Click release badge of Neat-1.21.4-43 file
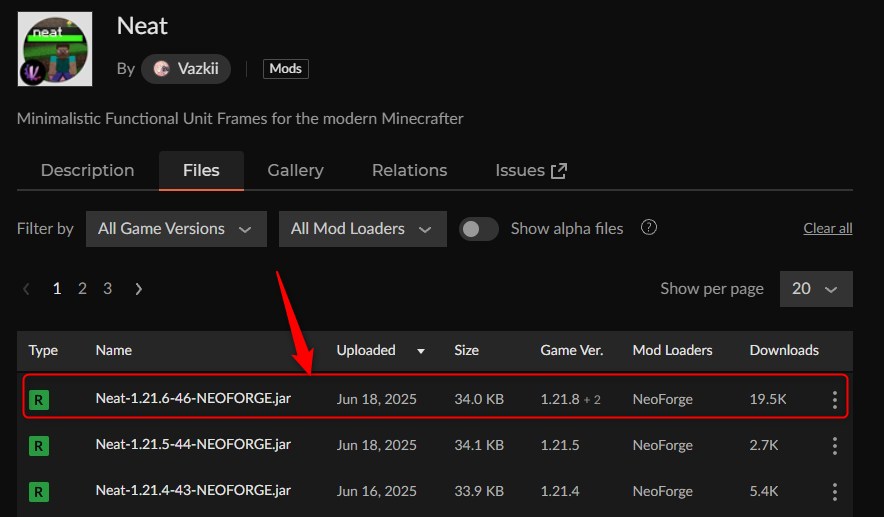 point(38,492)
